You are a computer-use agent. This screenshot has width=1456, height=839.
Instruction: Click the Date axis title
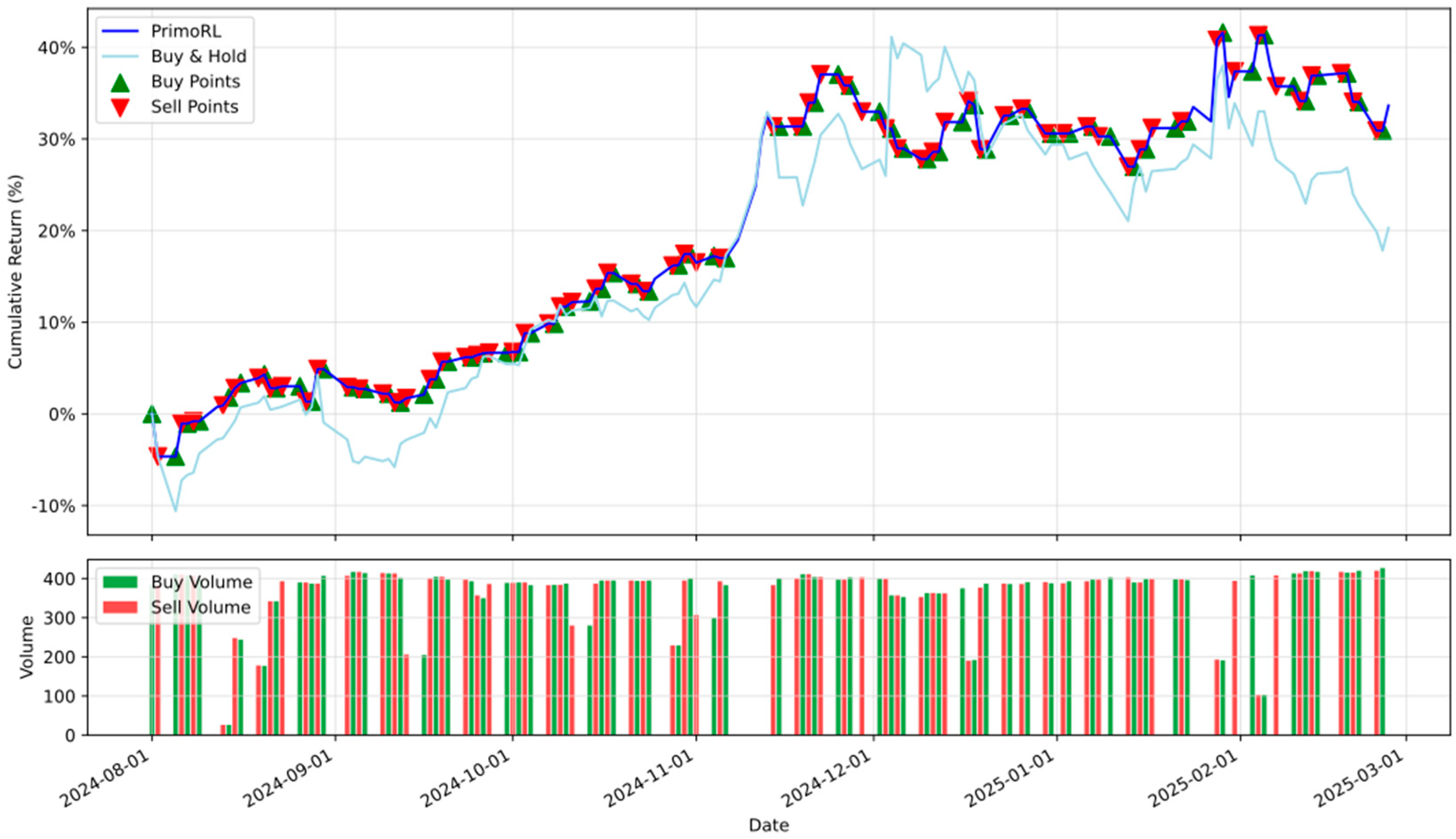769,825
